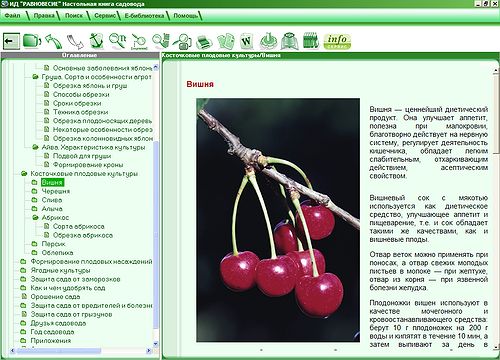
Task: Click the curved undo arrow icon
Action: tap(54, 41)
